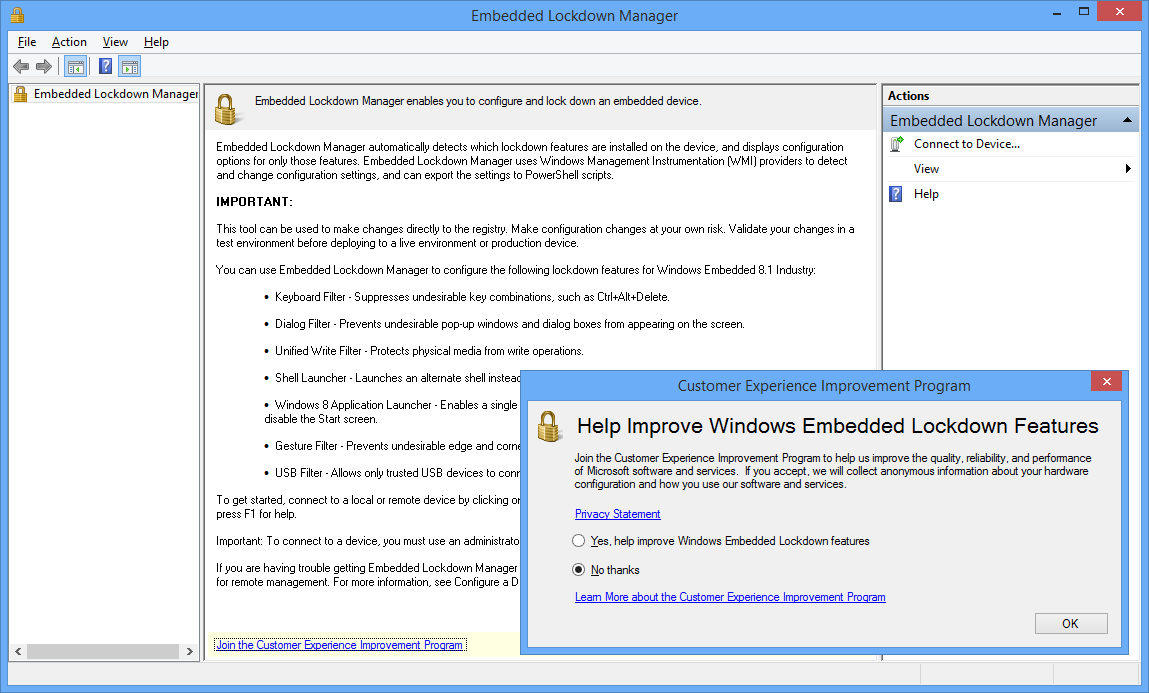Open the Action menu
This screenshot has height=693, width=1149.
click(69, 42)
